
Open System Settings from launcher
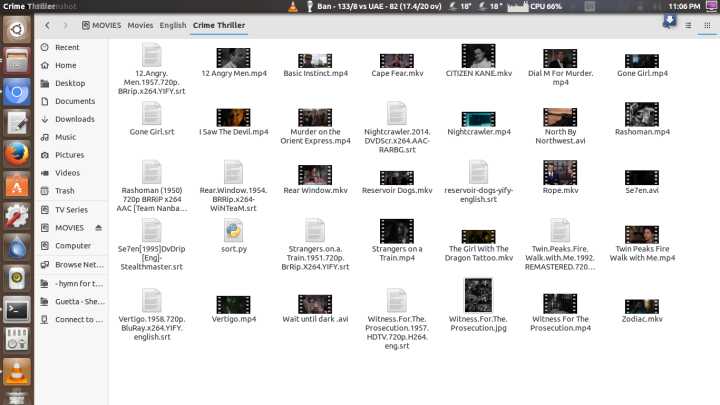17,216
